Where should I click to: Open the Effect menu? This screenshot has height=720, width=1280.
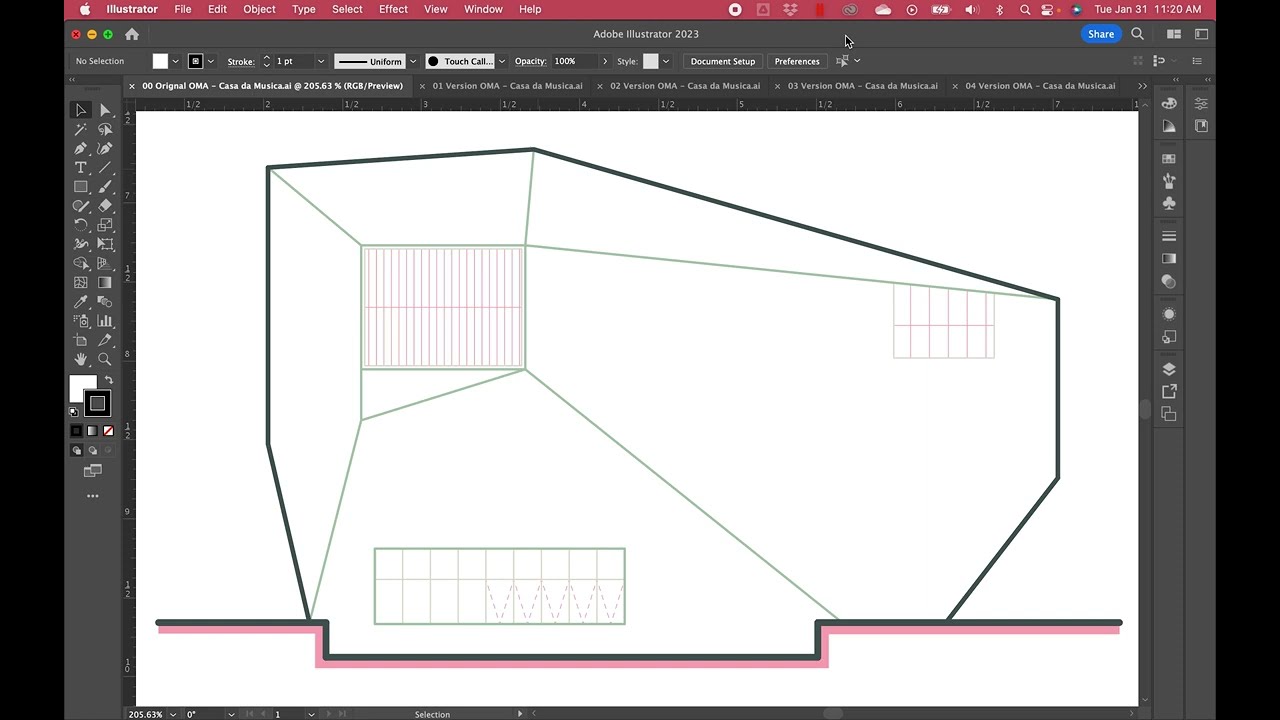tap(393, 9)
